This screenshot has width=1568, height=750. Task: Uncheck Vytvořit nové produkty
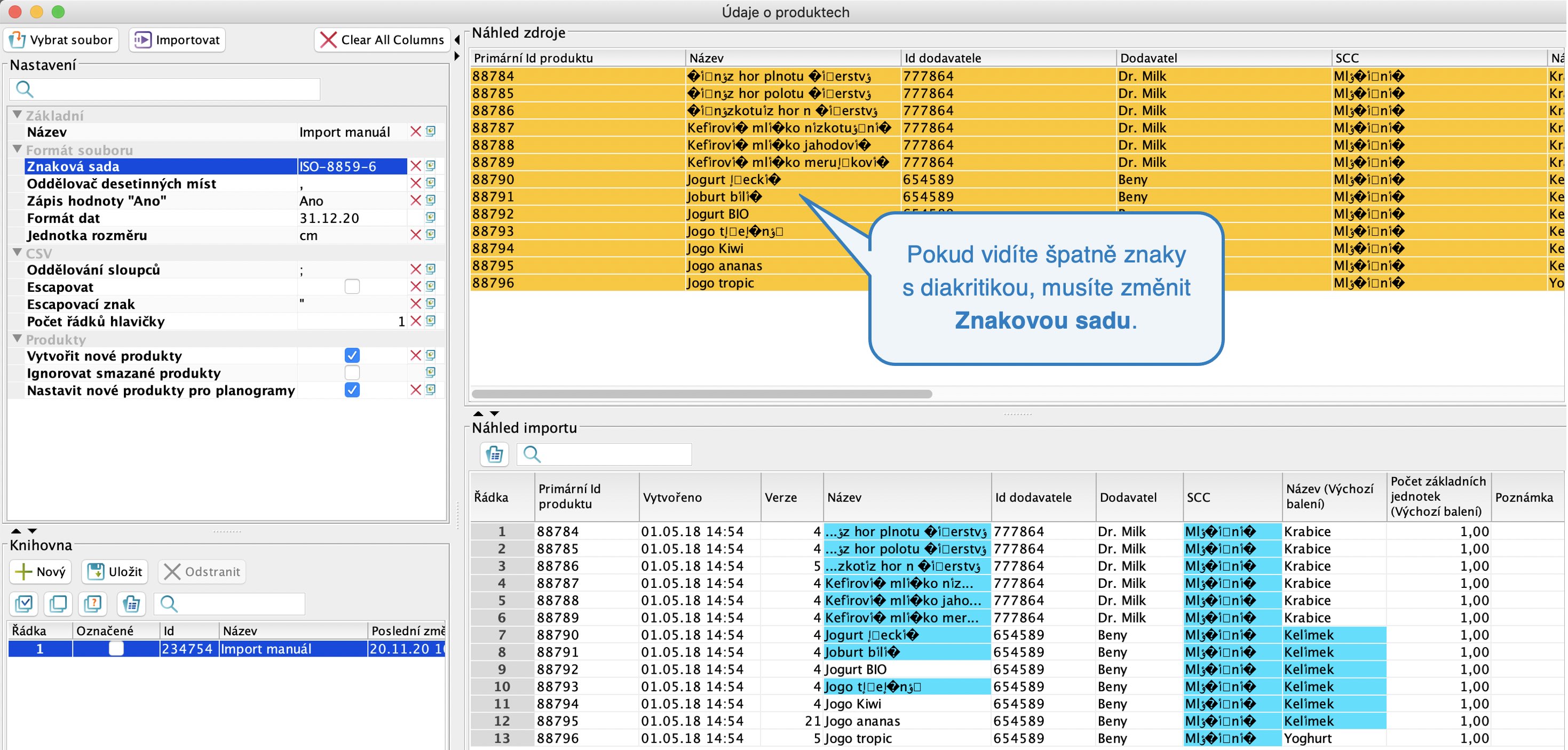[x=352, y=355]
